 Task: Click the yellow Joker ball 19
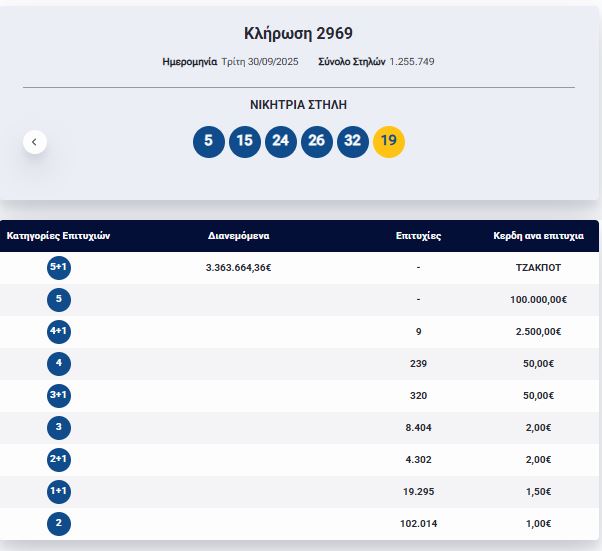pyautogui.click(x=389, y=141)
